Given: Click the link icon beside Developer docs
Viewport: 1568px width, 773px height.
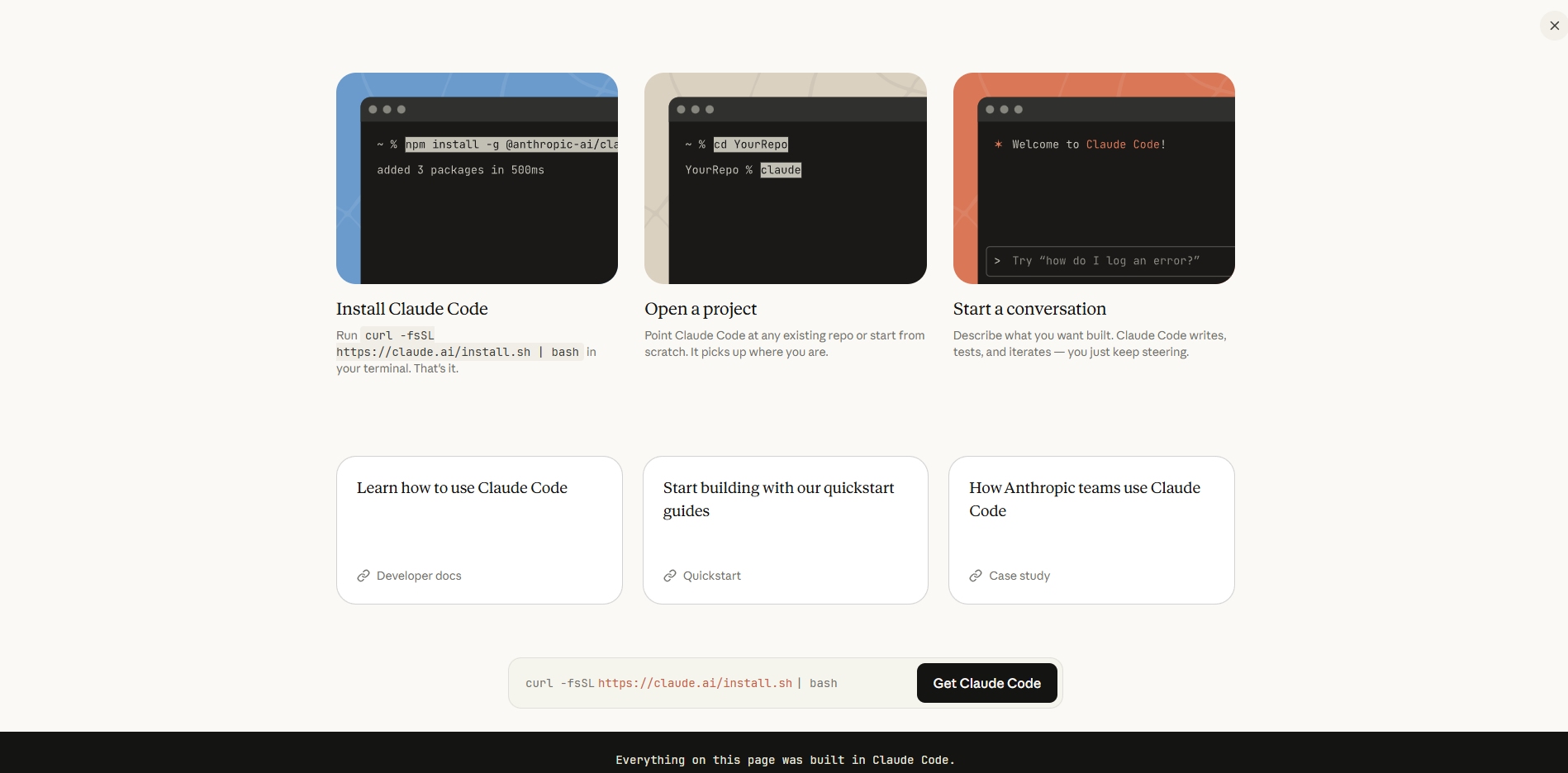Looking at the screenshot, I should pyautogui.click(x=363, y=576).
